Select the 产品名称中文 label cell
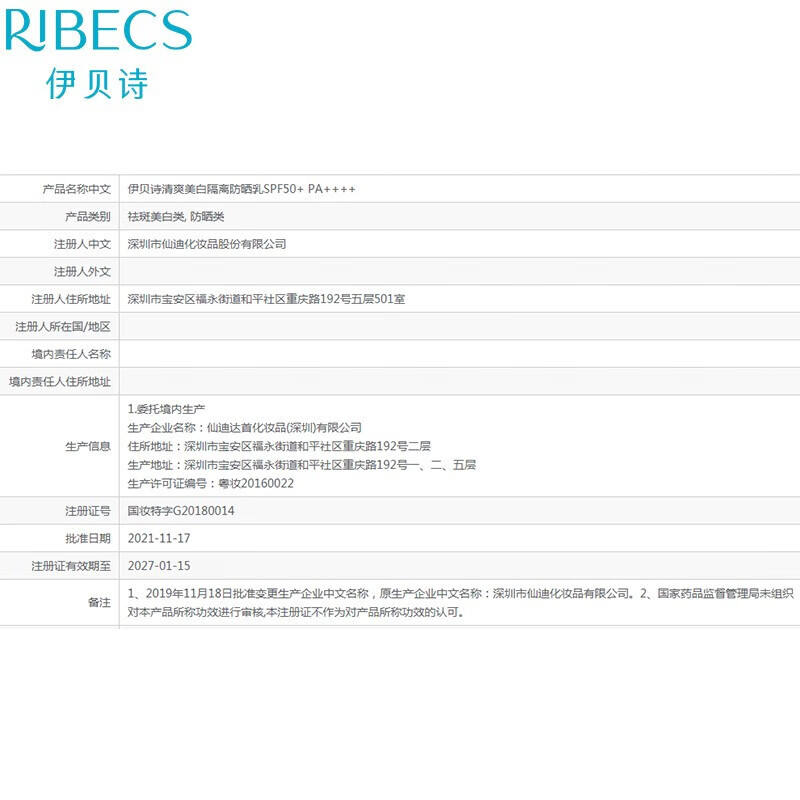The width and height of the screenshot is (800, 800). [77, 189]
